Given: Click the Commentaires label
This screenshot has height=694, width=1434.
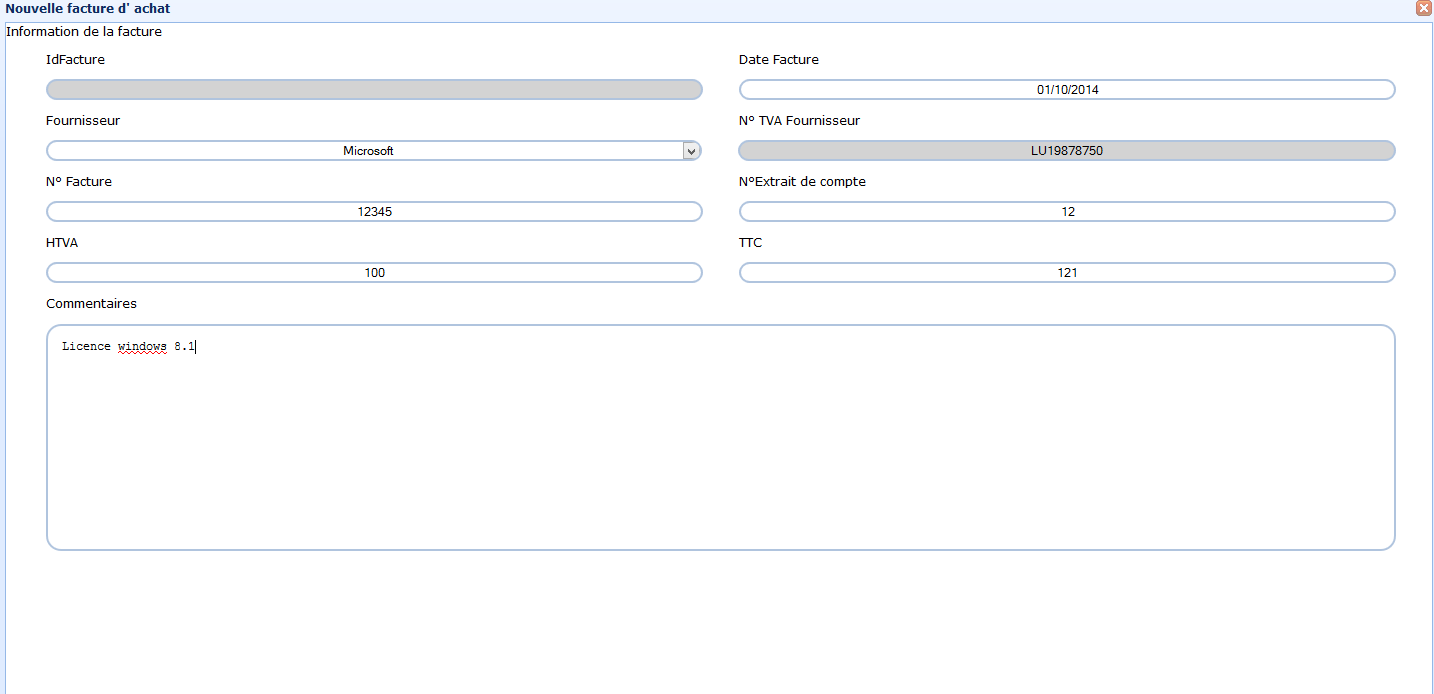Looking at the screenshot, I should point(91,303).
